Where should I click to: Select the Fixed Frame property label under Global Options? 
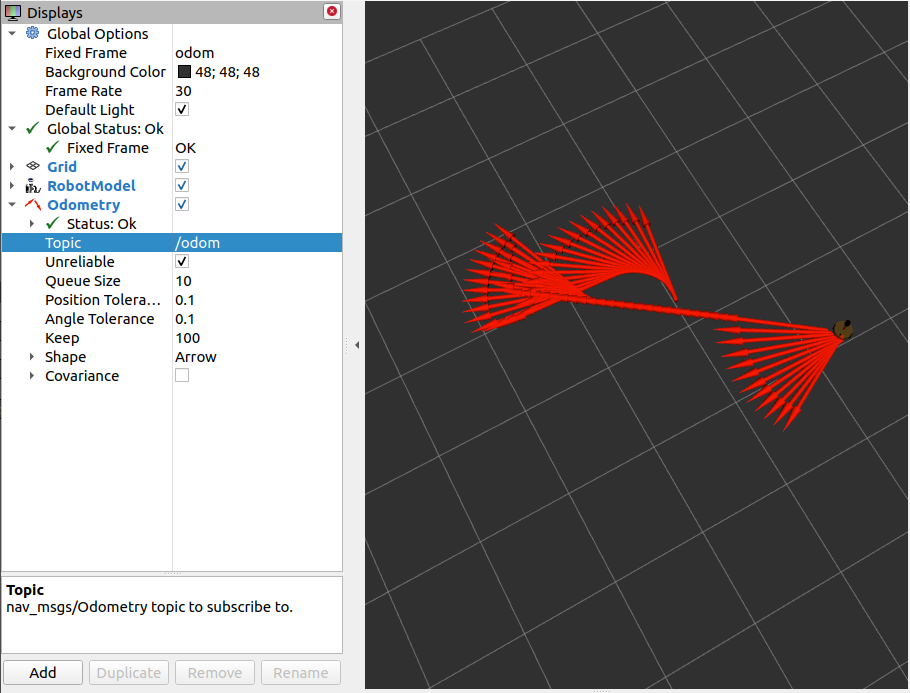pyautogui.click(x=86, y=53)
